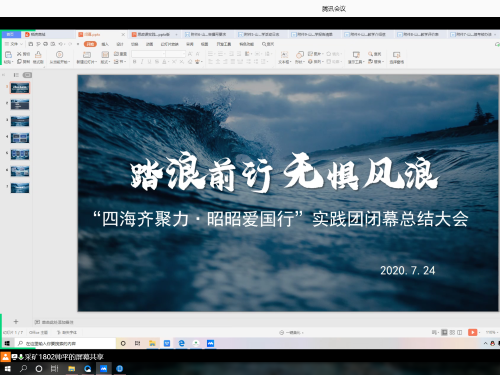
Task: Click the add slide plus button
Action: [16, 322]
